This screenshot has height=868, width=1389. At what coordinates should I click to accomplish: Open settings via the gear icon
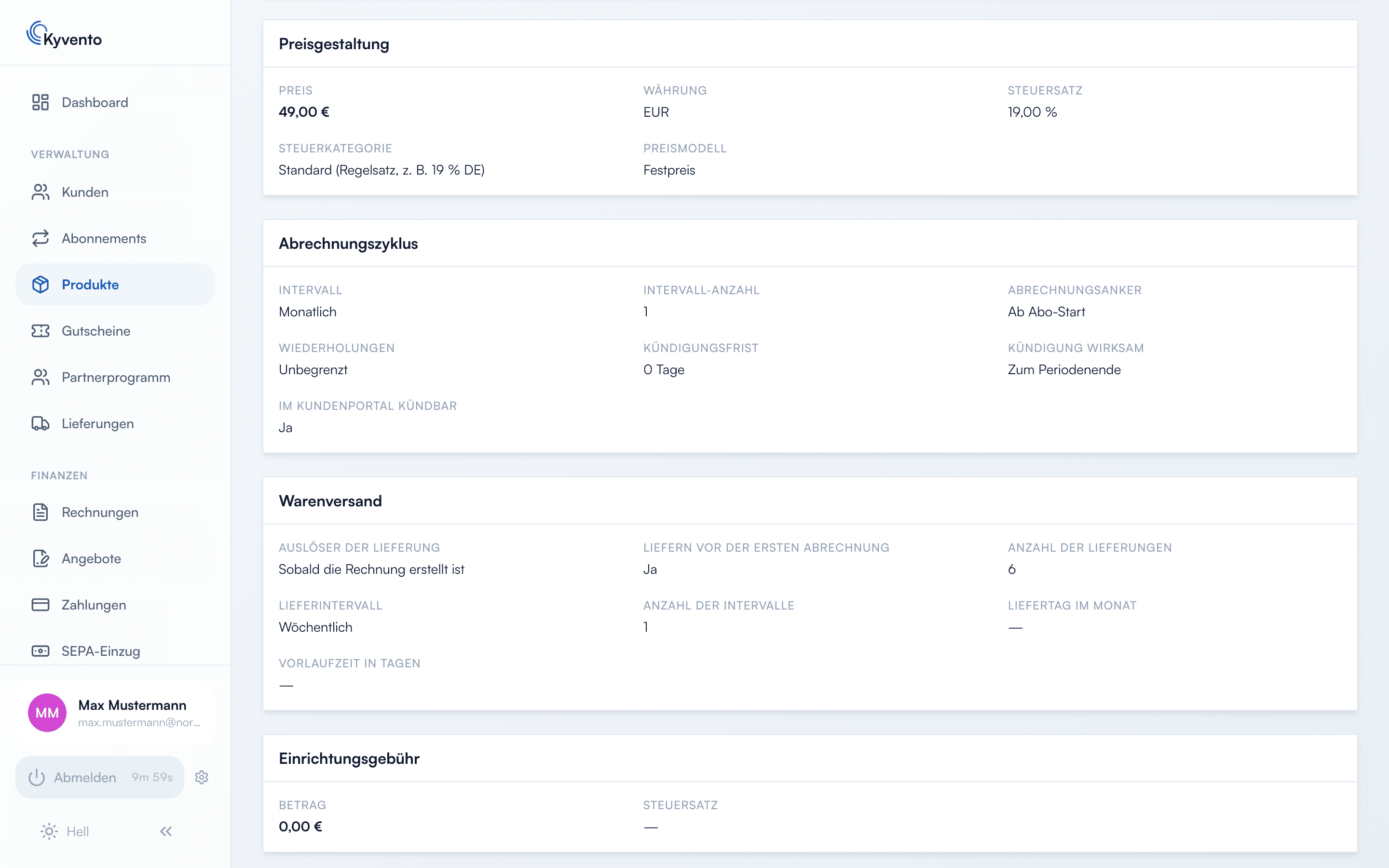(202, 777)
